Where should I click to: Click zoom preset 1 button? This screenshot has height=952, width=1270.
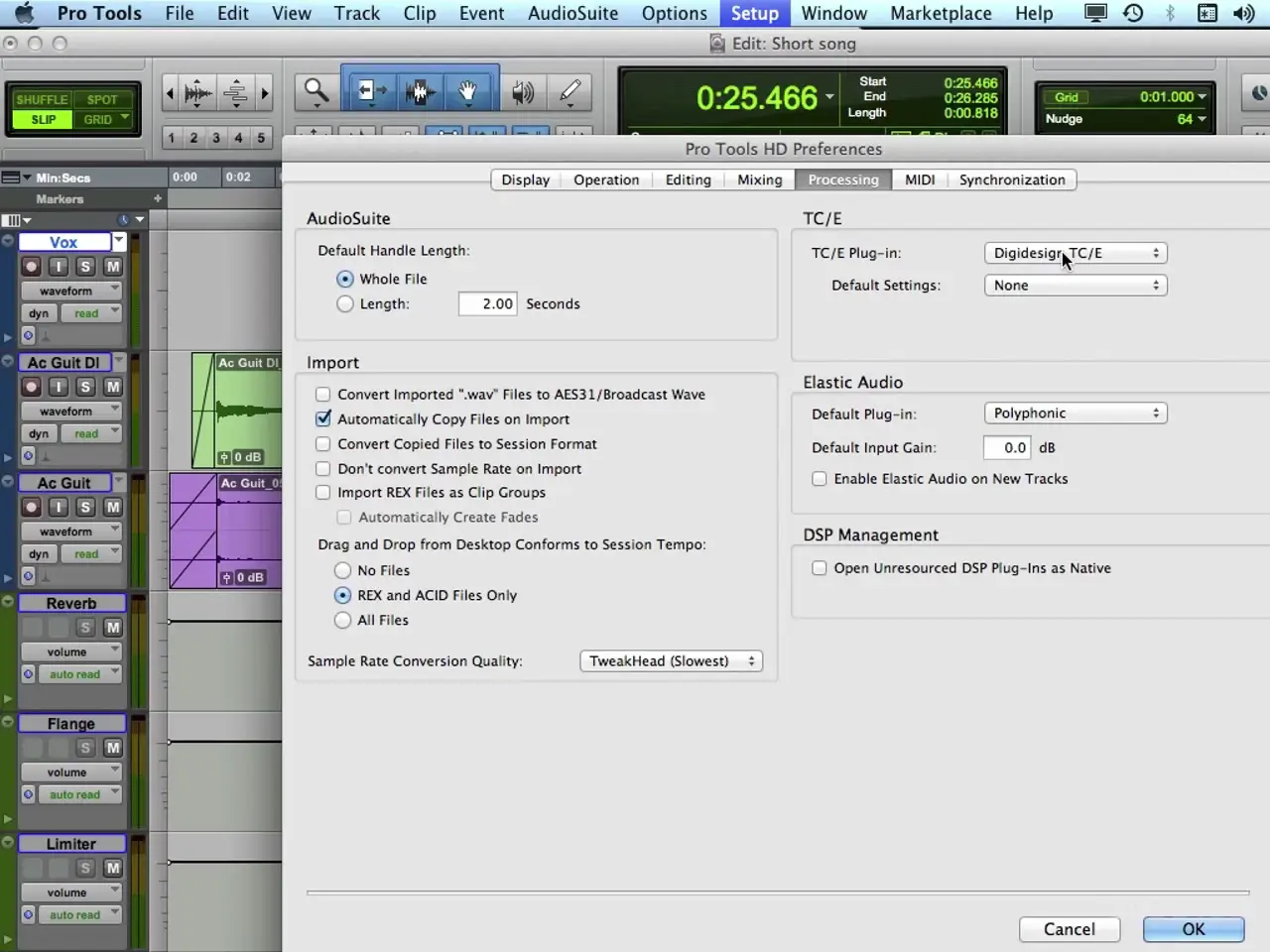pyautogui.click(x=171, y=138)
